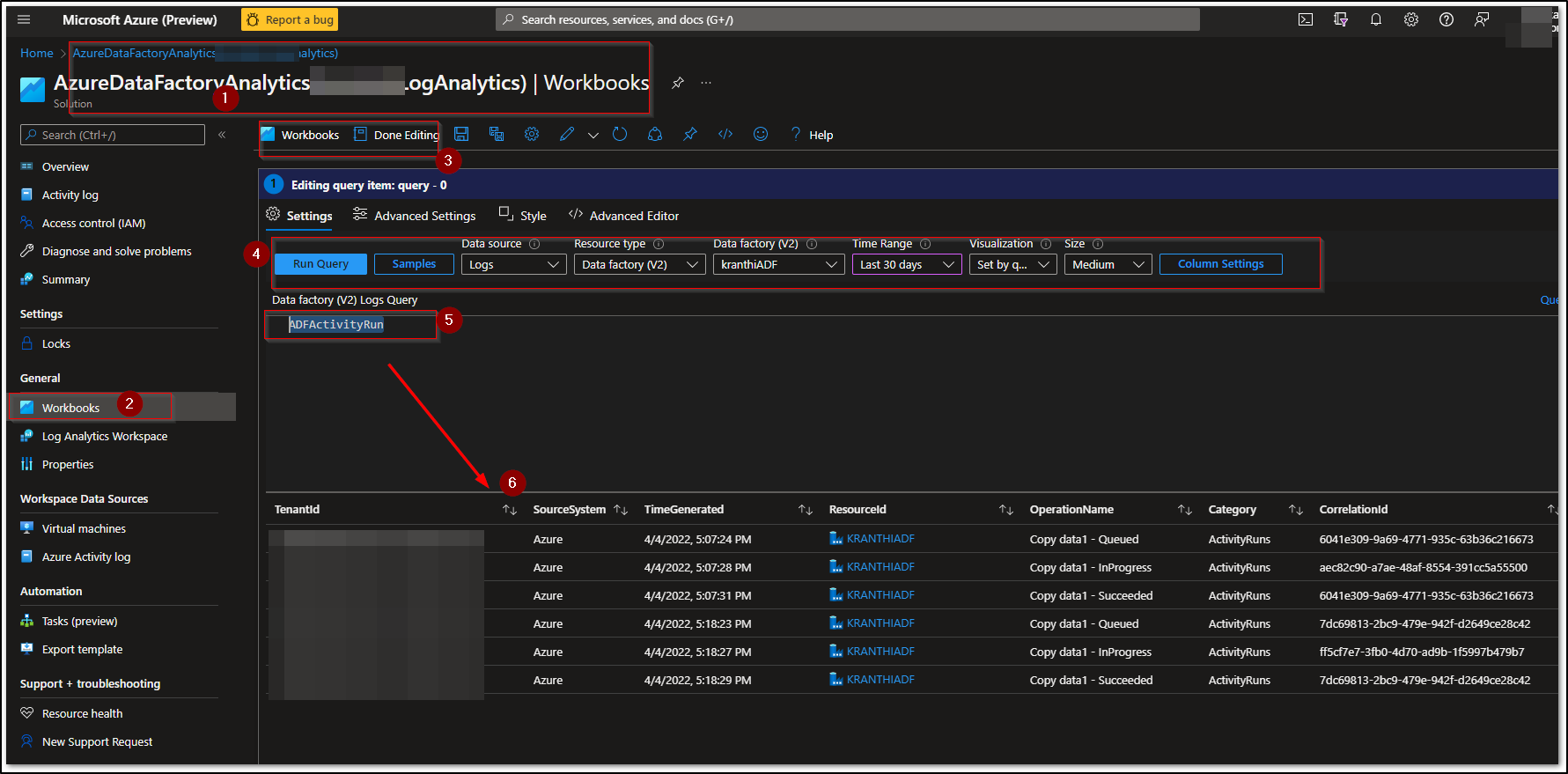Image resolution: width=1568 pixels, height=774 pixels.
Task: Open the Feedback icon in top bar
Action: tap(1482, 19)
